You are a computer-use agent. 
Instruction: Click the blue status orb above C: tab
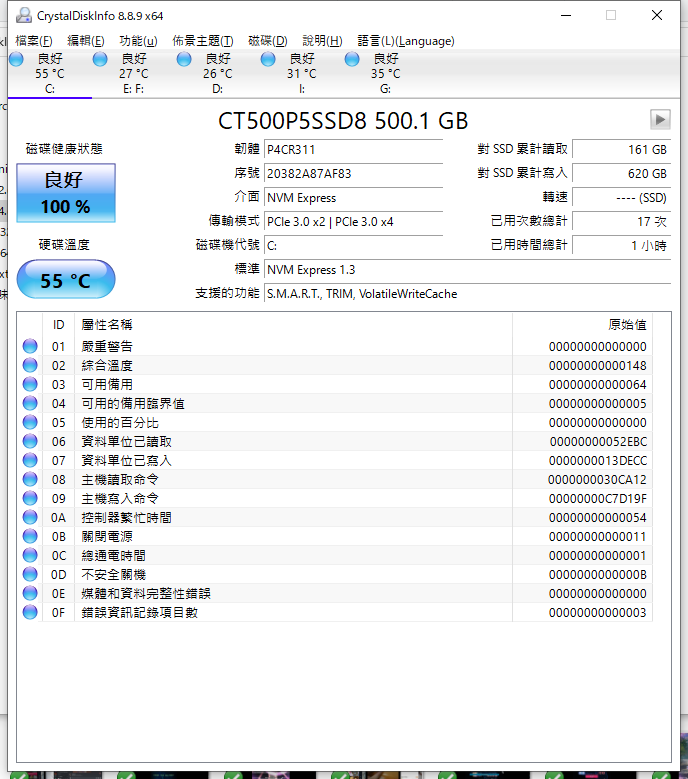[x=16, y=59]
